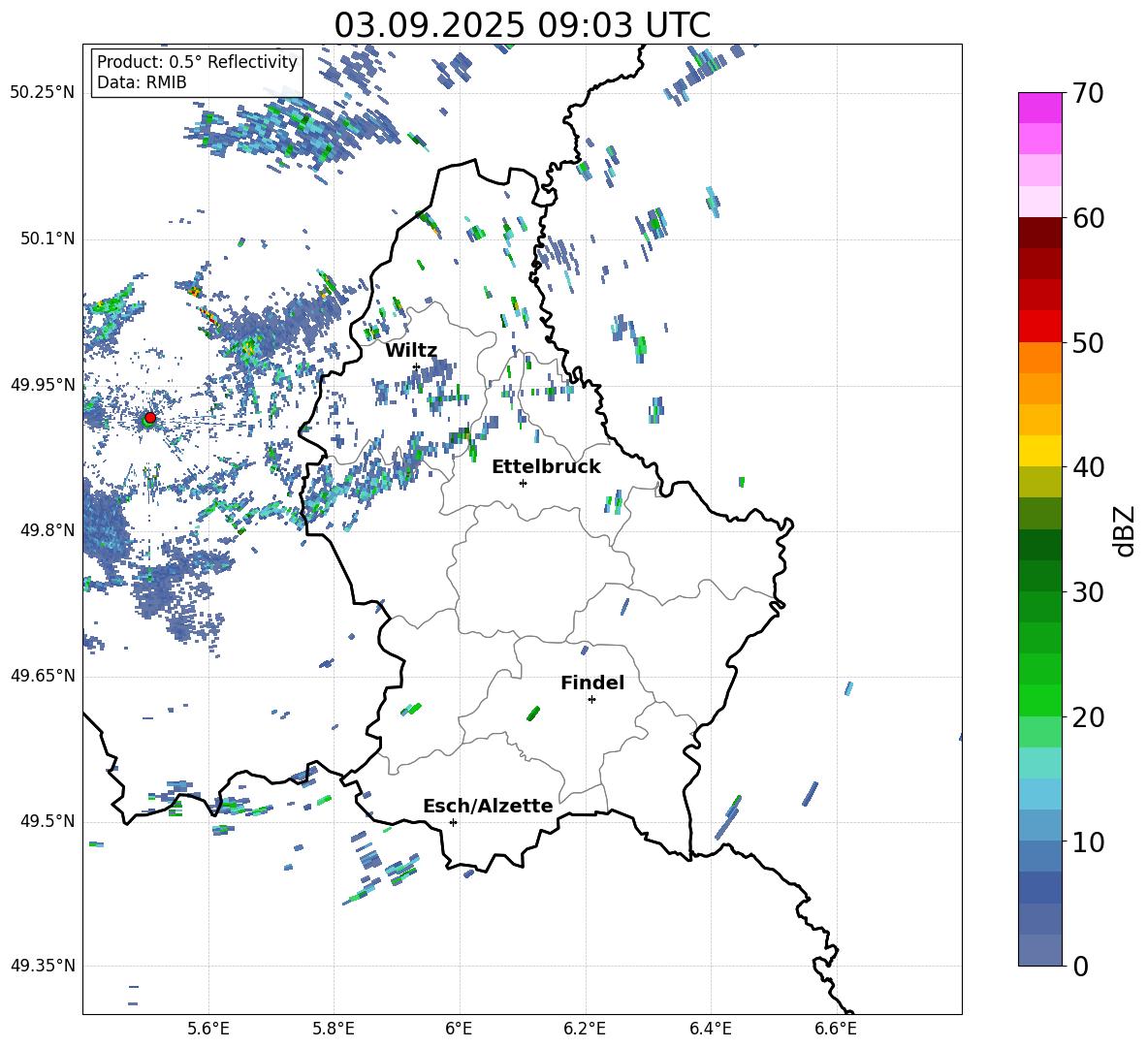Screen dimensions: 1148x1048
Task: Click the 49.5°N latitude label
Action: 47,821
